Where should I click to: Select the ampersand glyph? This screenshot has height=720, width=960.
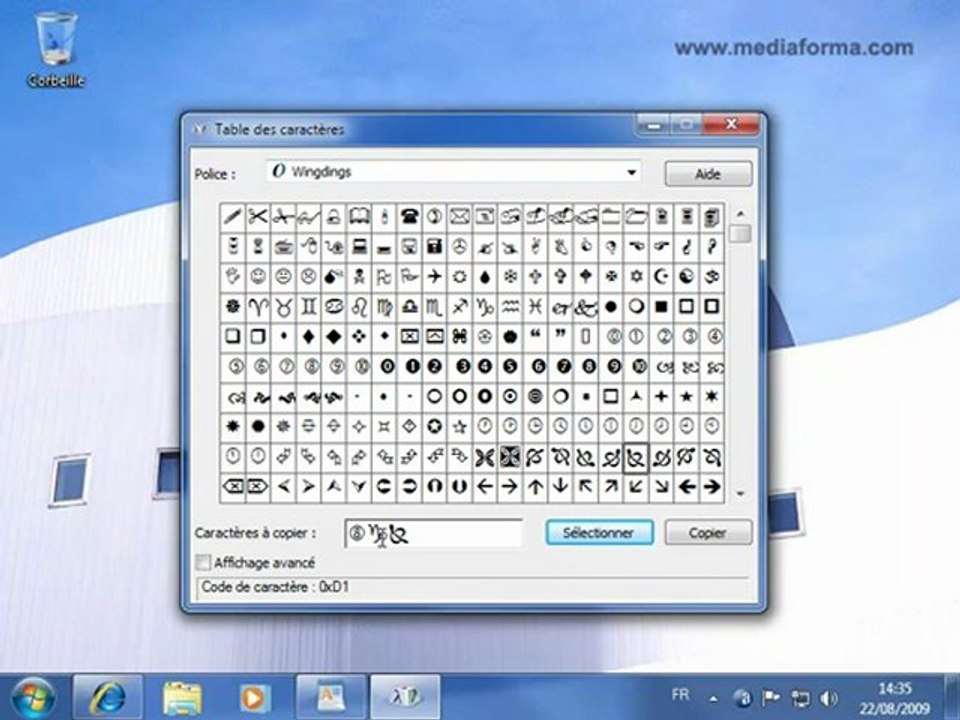click(586, 307)
